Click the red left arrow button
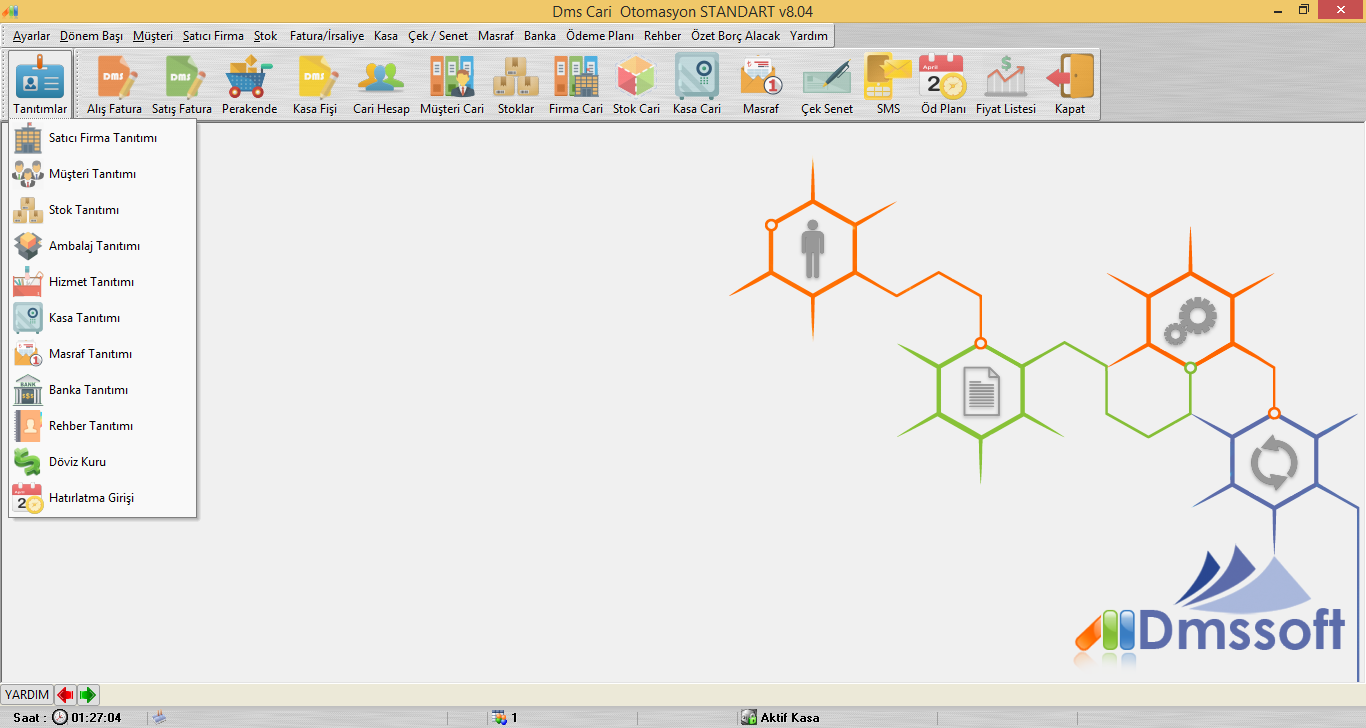The height and width of the screenshot is (728, 1366). tap(65, 694)
